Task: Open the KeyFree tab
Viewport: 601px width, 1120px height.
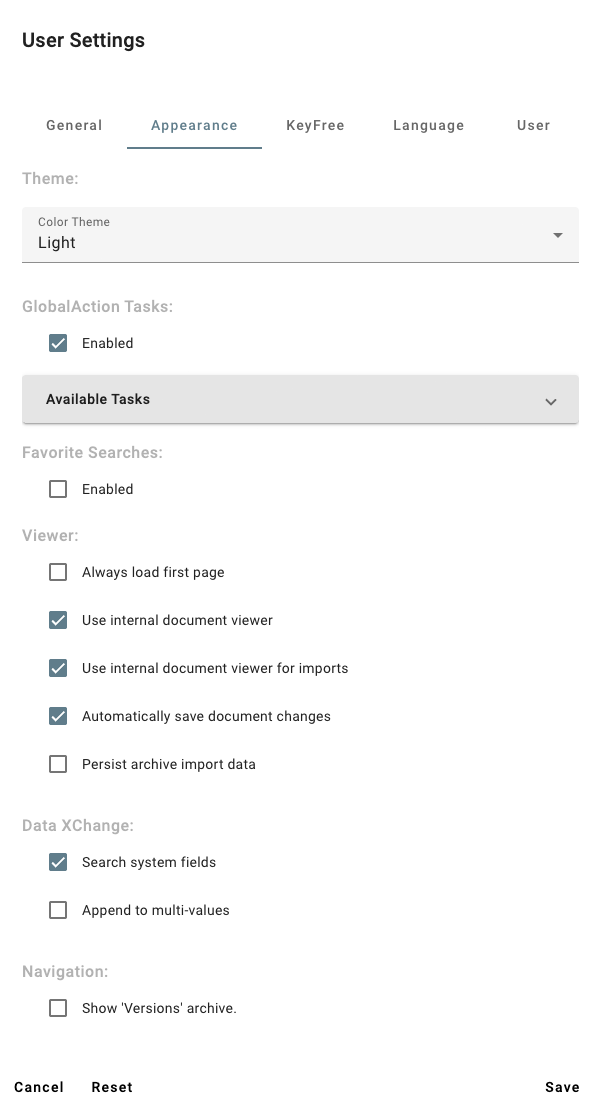Action: (x=315, y=125)
